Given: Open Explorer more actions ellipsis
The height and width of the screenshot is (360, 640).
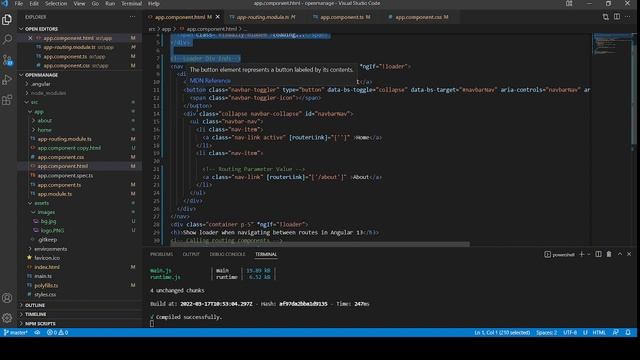Looking at the screenshot, I should coord(132,17).
